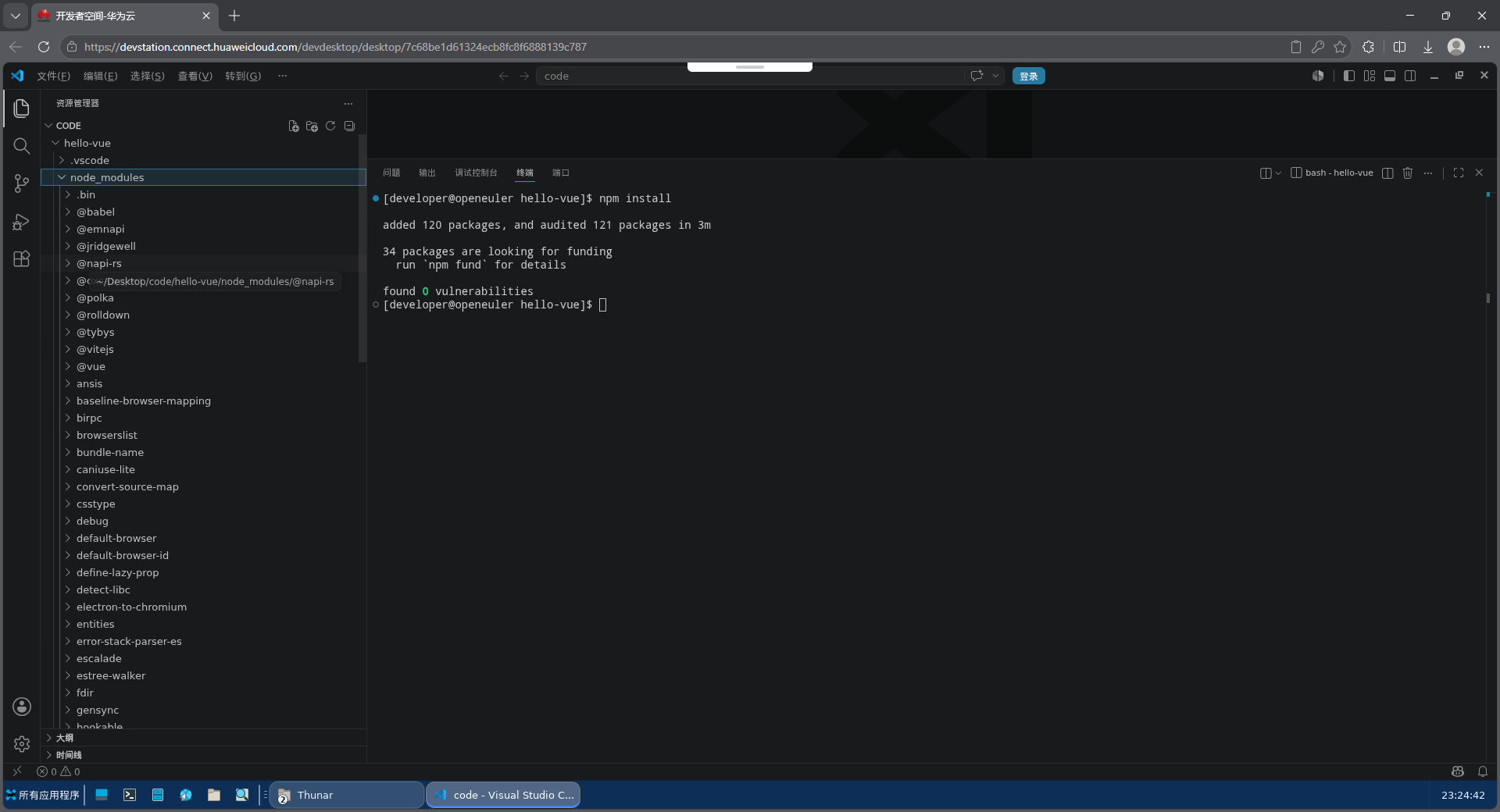Open the Search view in activity bar
1500x812 pixels.
coord(22,146)
